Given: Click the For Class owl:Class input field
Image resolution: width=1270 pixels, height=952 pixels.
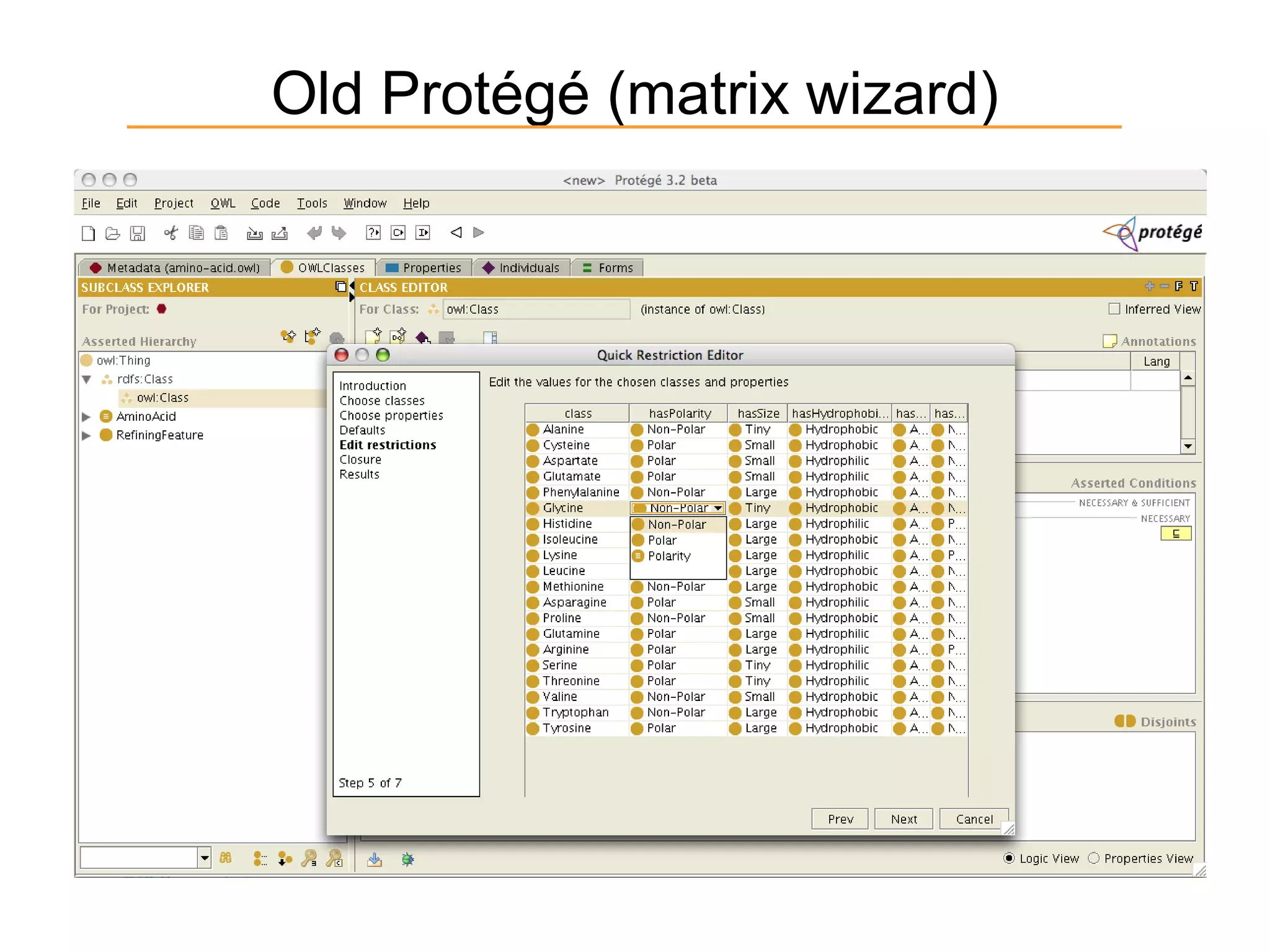Looking at the screenshot, I should pyautogui.click(x=536, y=309).
